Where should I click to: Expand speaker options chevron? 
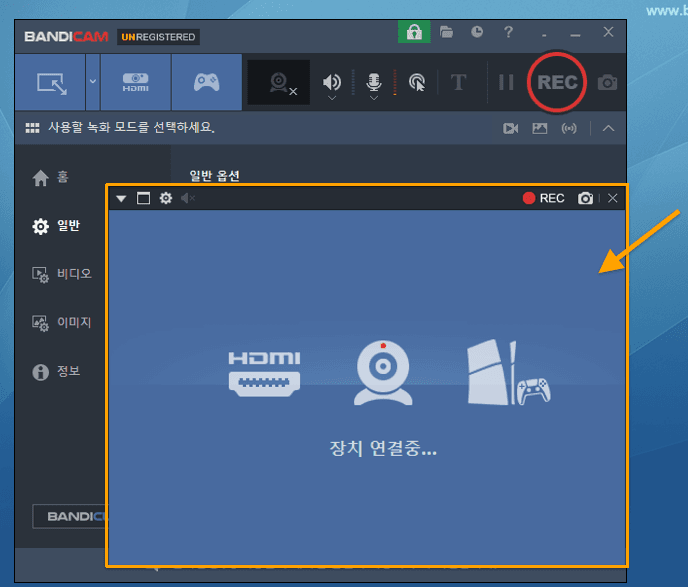pos(332,98)
